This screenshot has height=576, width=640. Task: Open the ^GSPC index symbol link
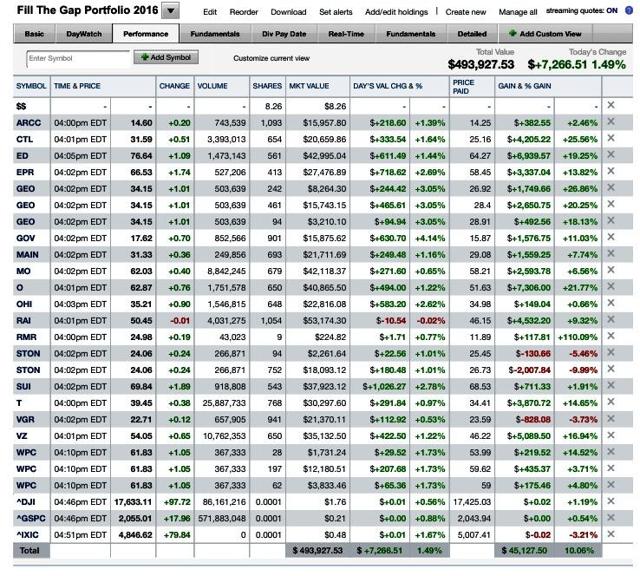click(x=31, y=518)
